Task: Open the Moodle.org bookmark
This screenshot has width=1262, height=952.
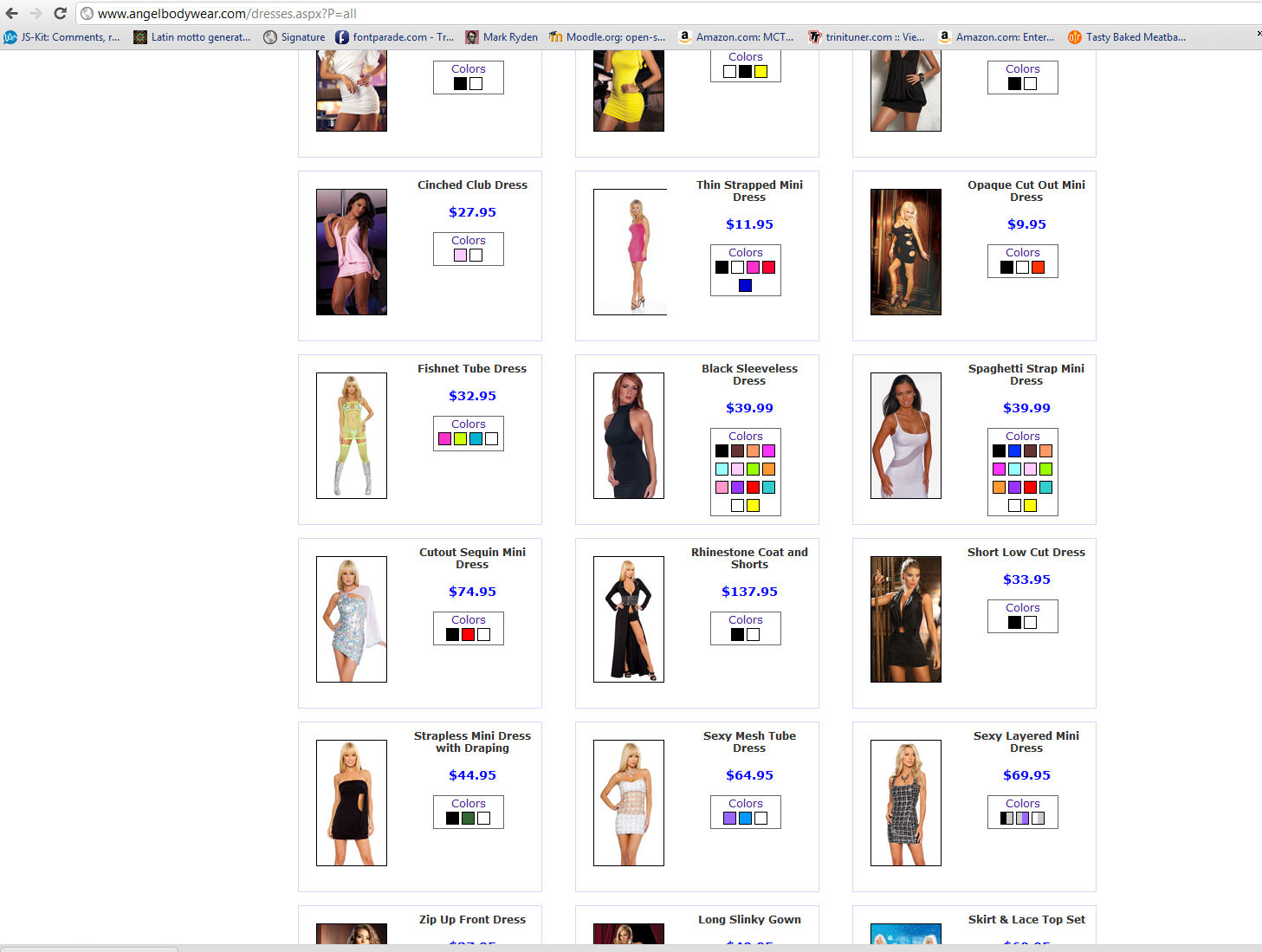Action: pyautogui.click(x=607, y=37)
